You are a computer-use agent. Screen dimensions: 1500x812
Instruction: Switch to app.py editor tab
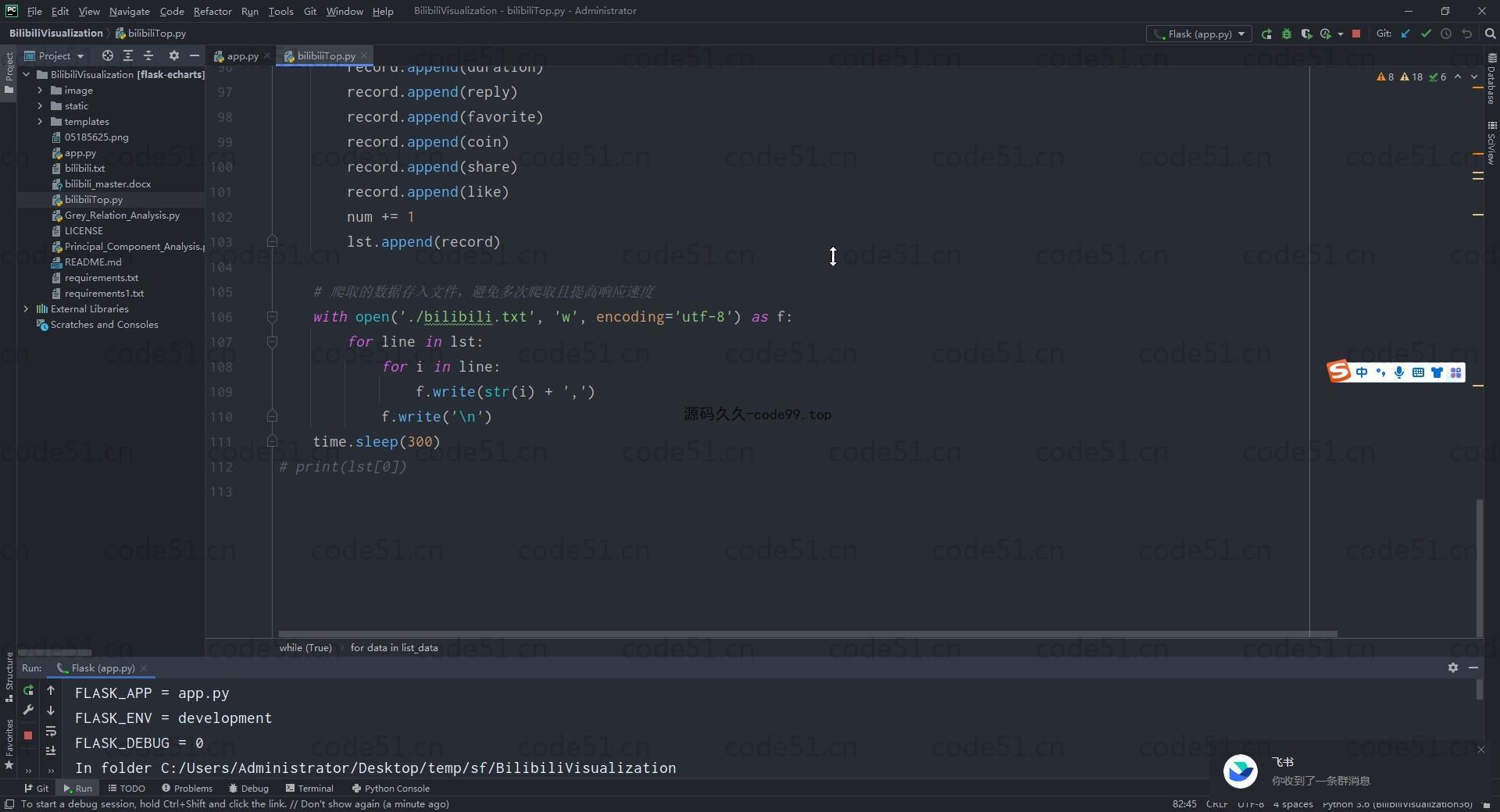[x=242, y=55]
